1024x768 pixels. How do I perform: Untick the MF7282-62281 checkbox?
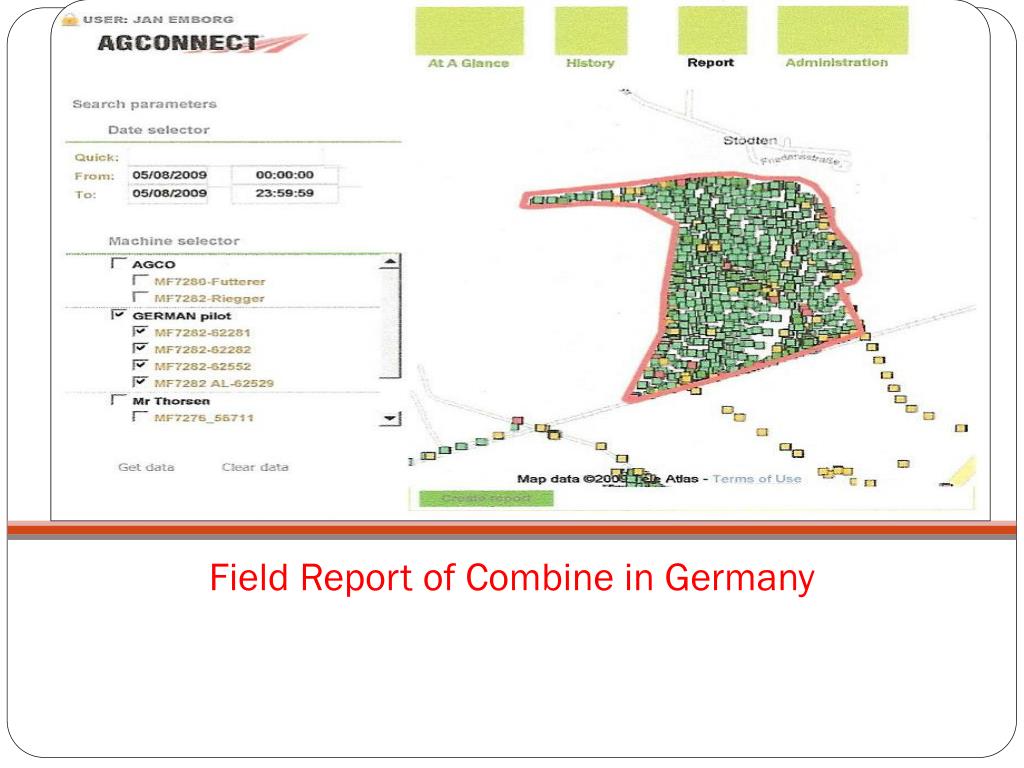139,332
